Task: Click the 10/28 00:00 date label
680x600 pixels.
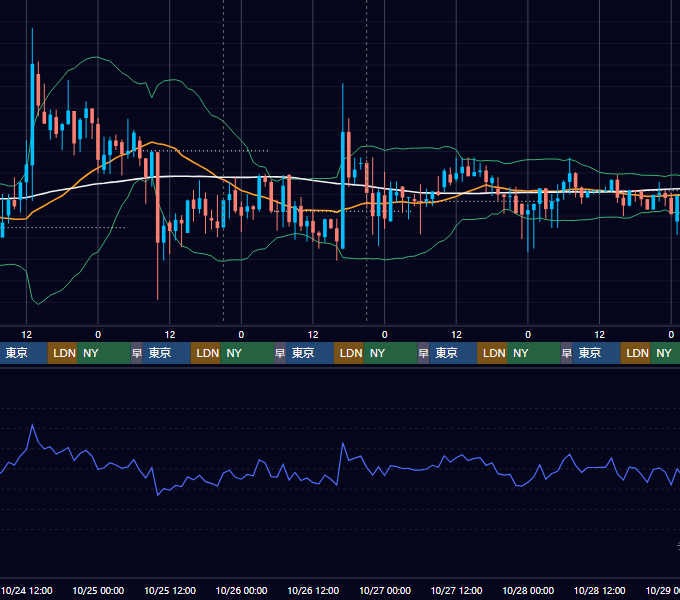Action: pos(528,590)
